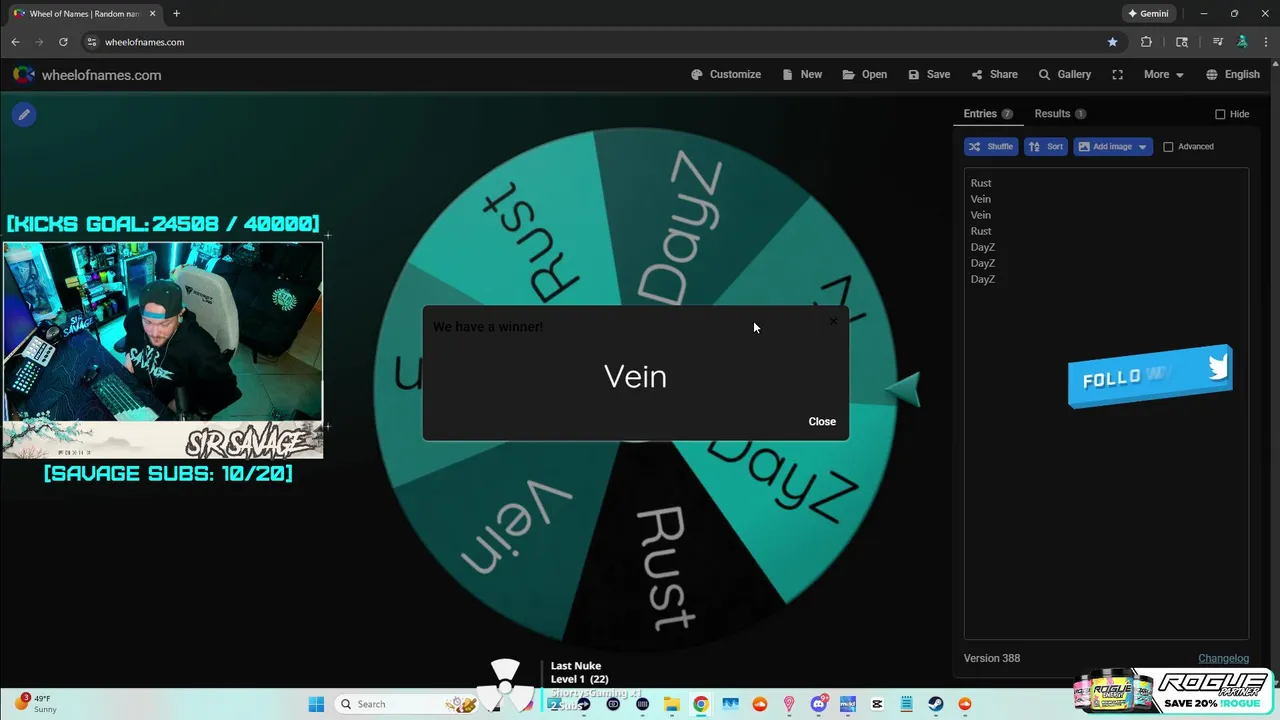
Task: Launch Steam from the taskbar
Action: pos(936,704)
